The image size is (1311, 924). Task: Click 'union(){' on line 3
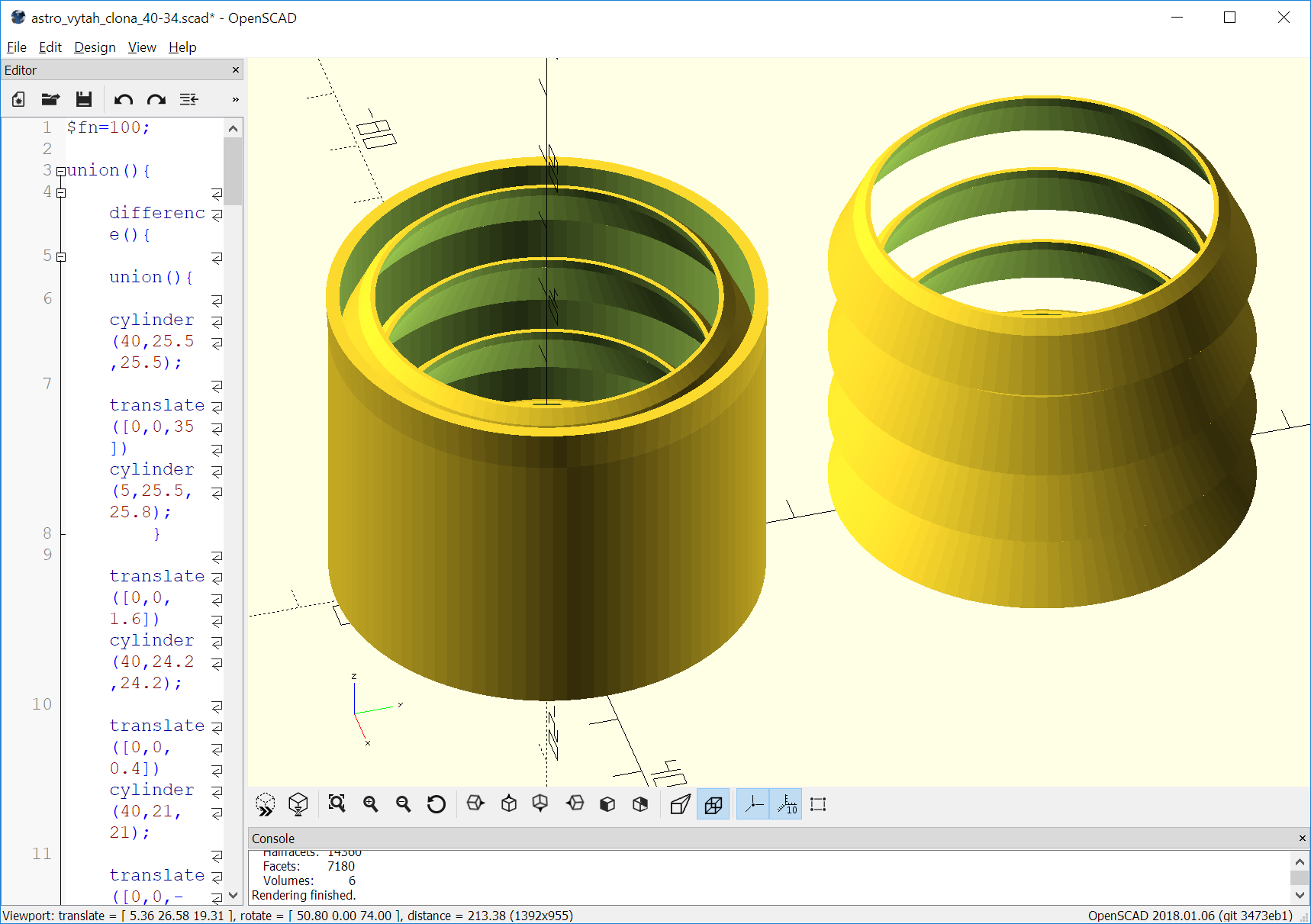pos(108,170)
